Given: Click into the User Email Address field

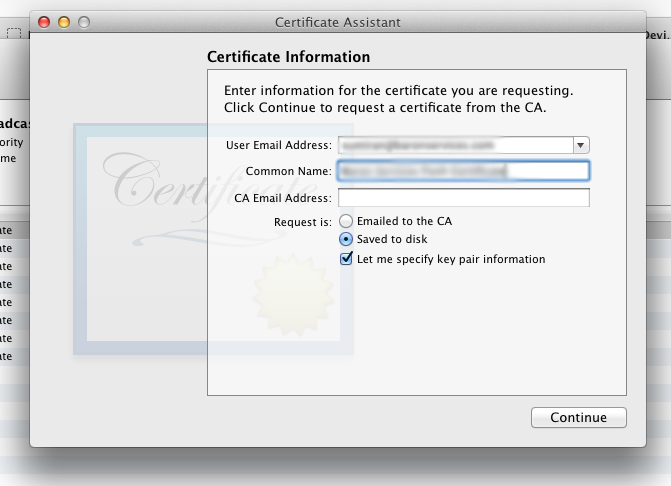Looking at the screenshot, I should click(x=455, y=145).
